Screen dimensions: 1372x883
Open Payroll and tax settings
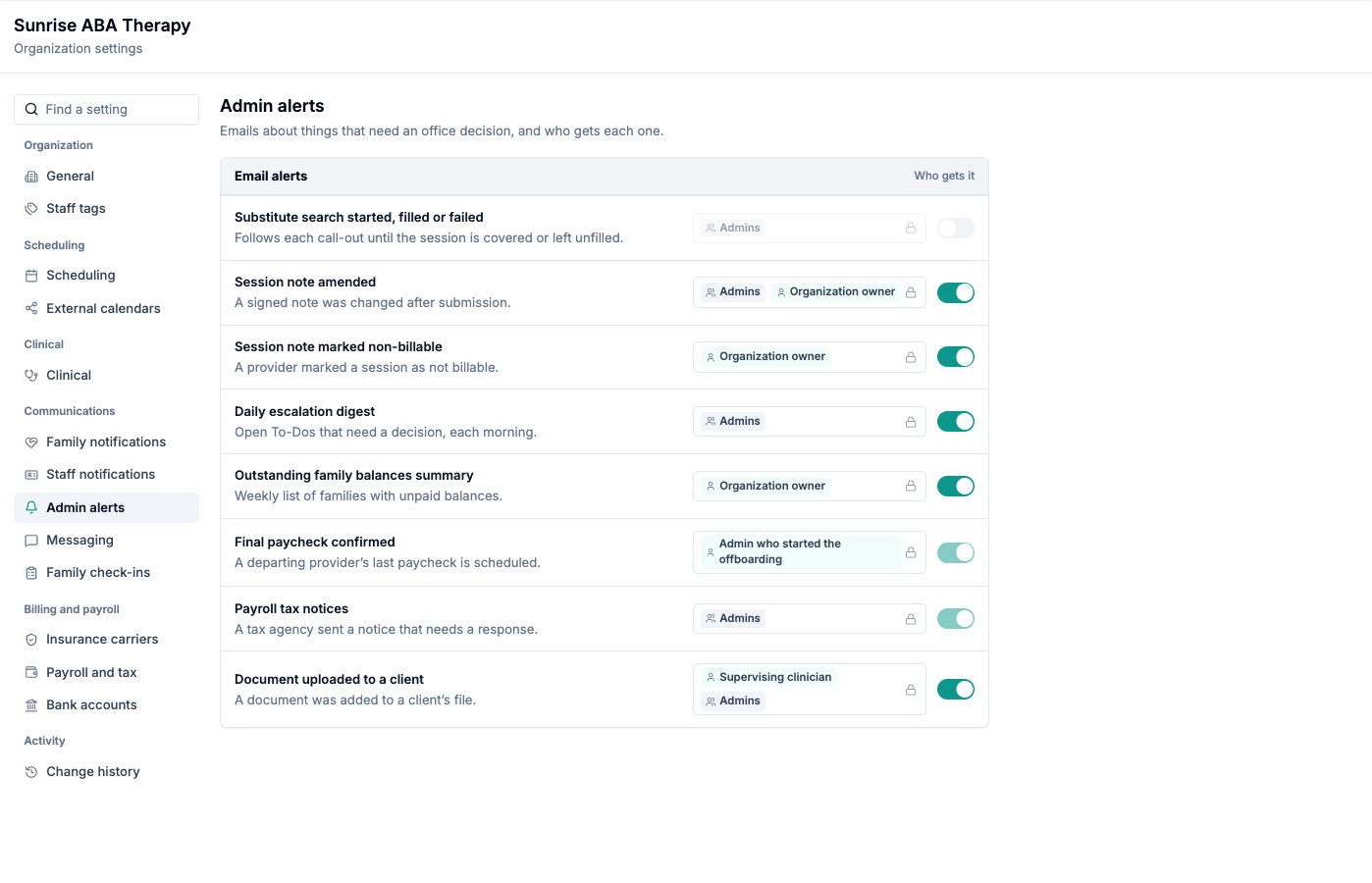pyautogui.click(x=106, y=673)
